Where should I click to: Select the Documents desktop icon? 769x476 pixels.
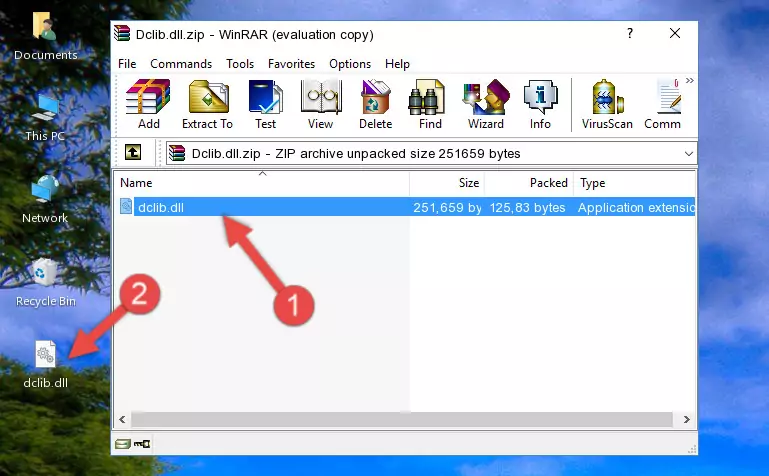pyautogui.click(x=45, y=36)
